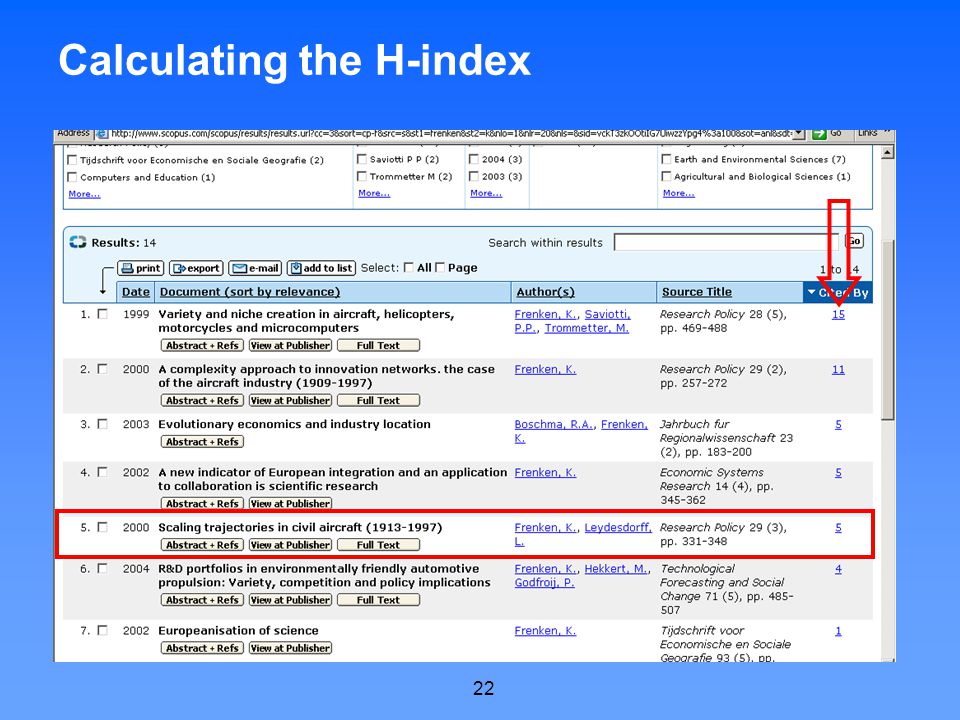Select checkbox for result 2
The width and height of the screenshot is (960, 720).
(103, 369)
